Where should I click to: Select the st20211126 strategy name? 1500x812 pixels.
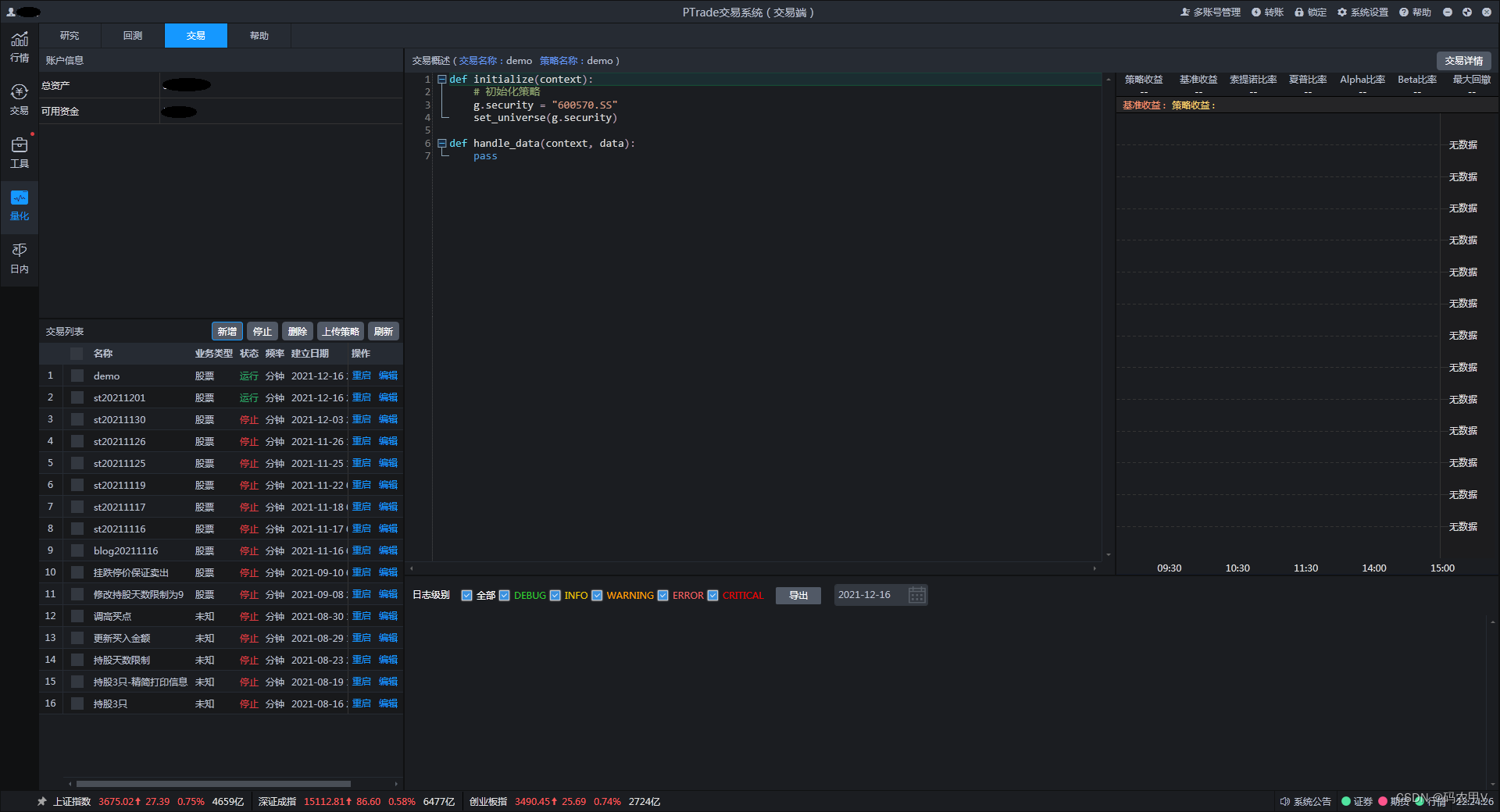120,441
